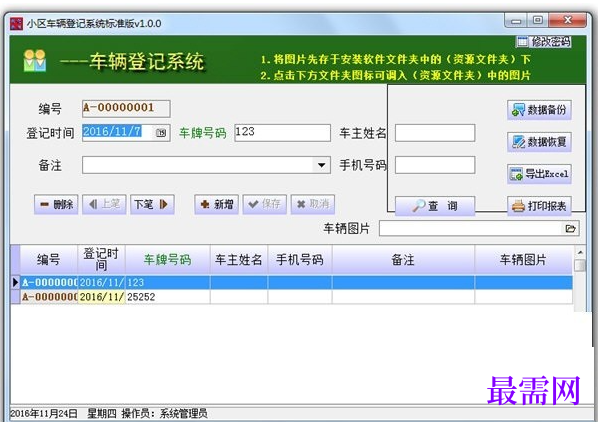This screenshot has height=422, width=599.
Task: Go to next record with 下笔
Action: coord(152,204)
